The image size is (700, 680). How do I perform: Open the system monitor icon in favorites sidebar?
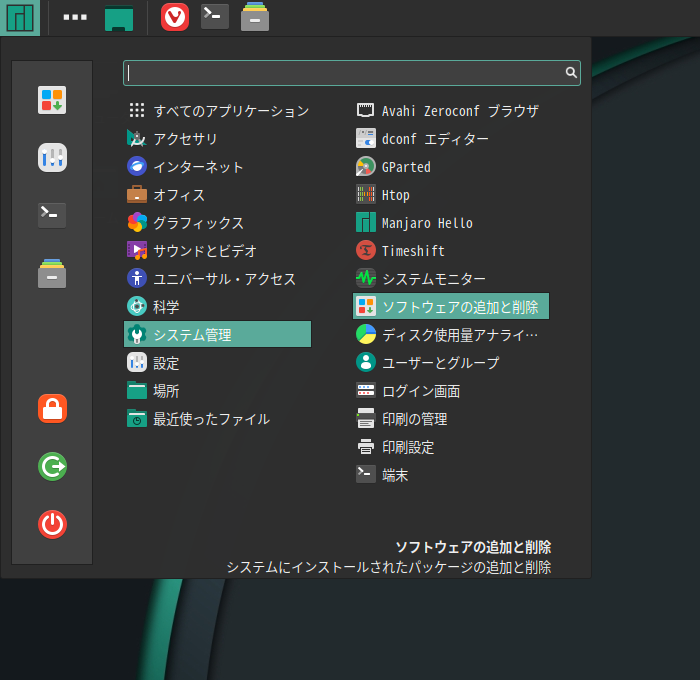pyautogui.click(x=52, y=157)
